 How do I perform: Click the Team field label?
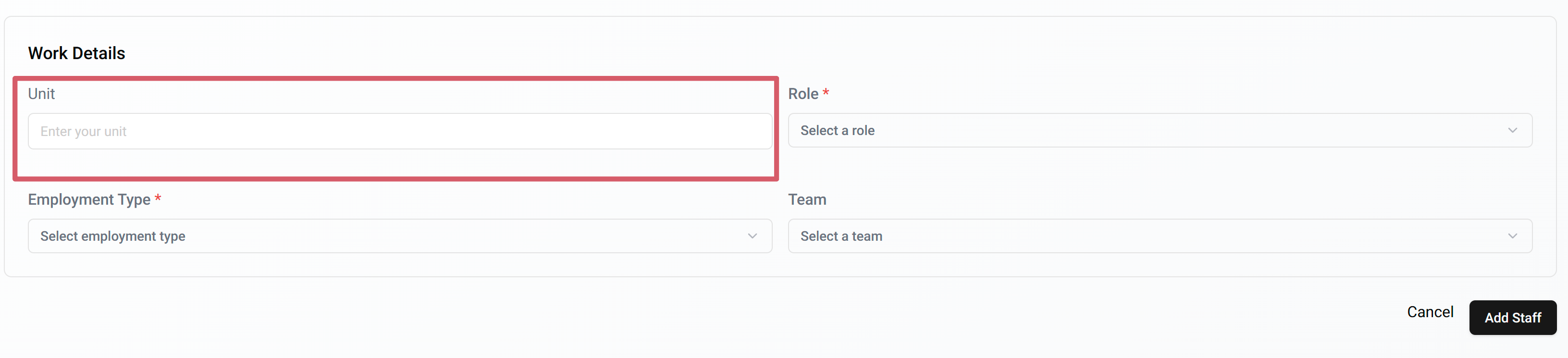807,200
